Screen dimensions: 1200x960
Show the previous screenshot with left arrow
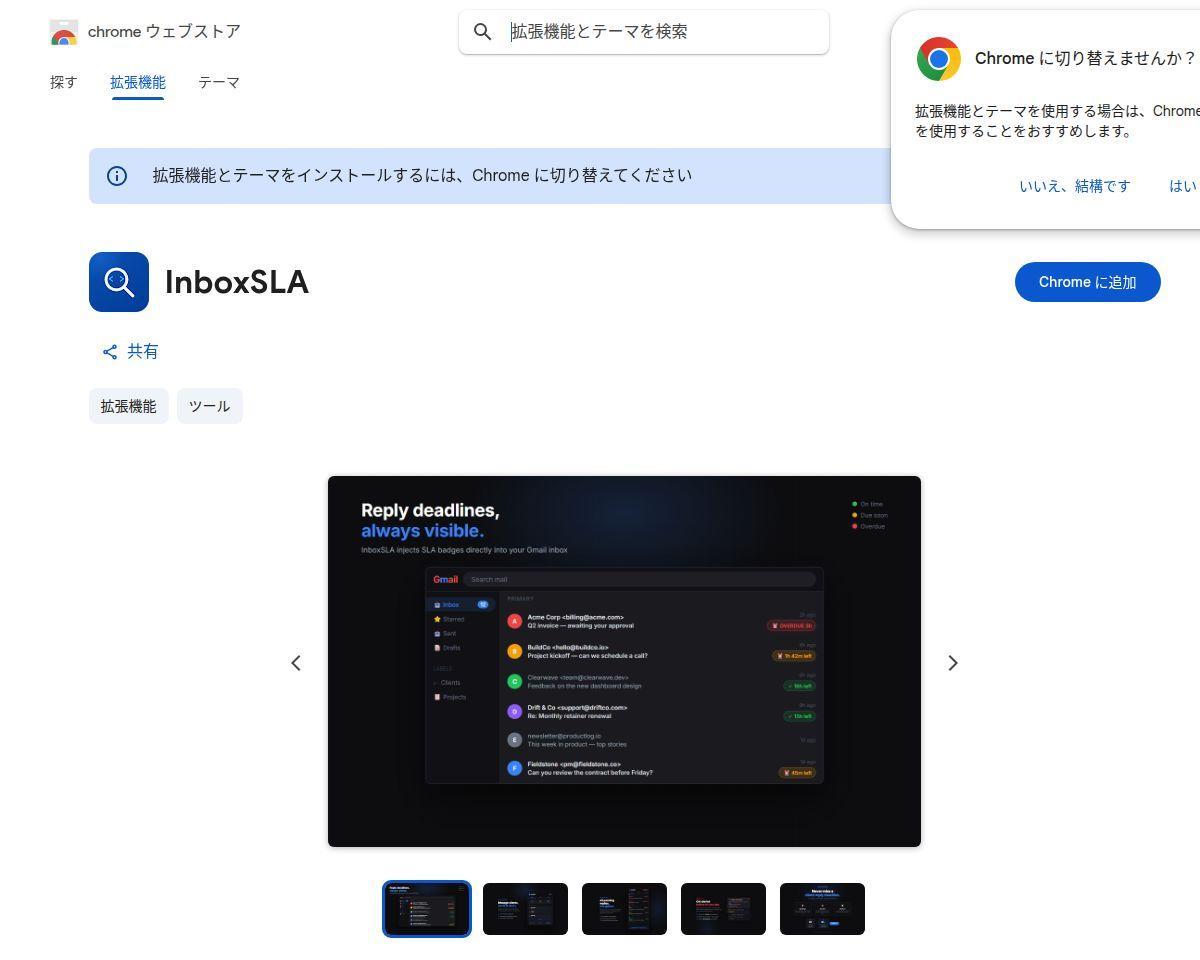tap(296, 663)
